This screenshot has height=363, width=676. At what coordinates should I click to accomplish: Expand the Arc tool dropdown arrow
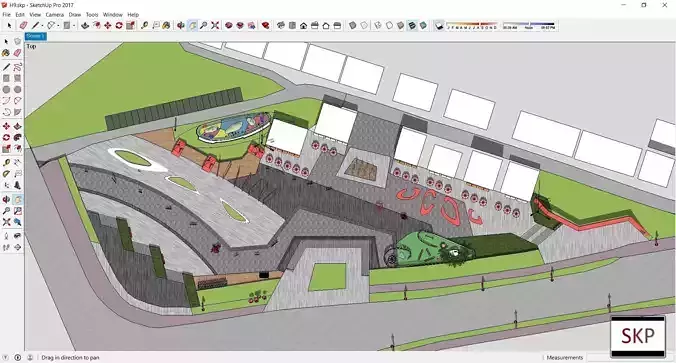tap(58, 26)
